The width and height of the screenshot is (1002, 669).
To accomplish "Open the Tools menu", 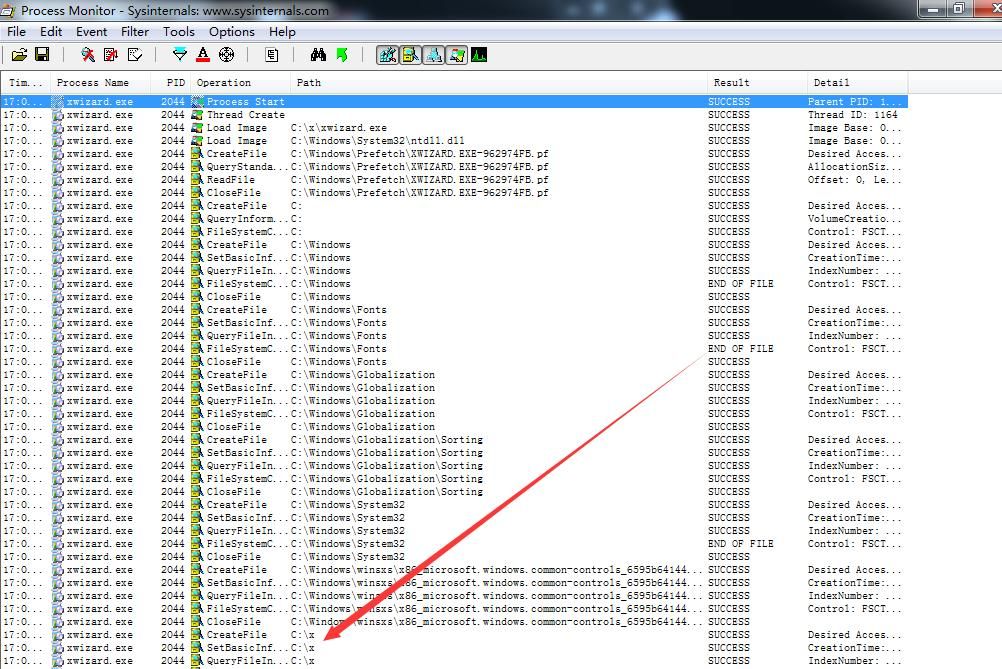I will click(x=179, y=32).
